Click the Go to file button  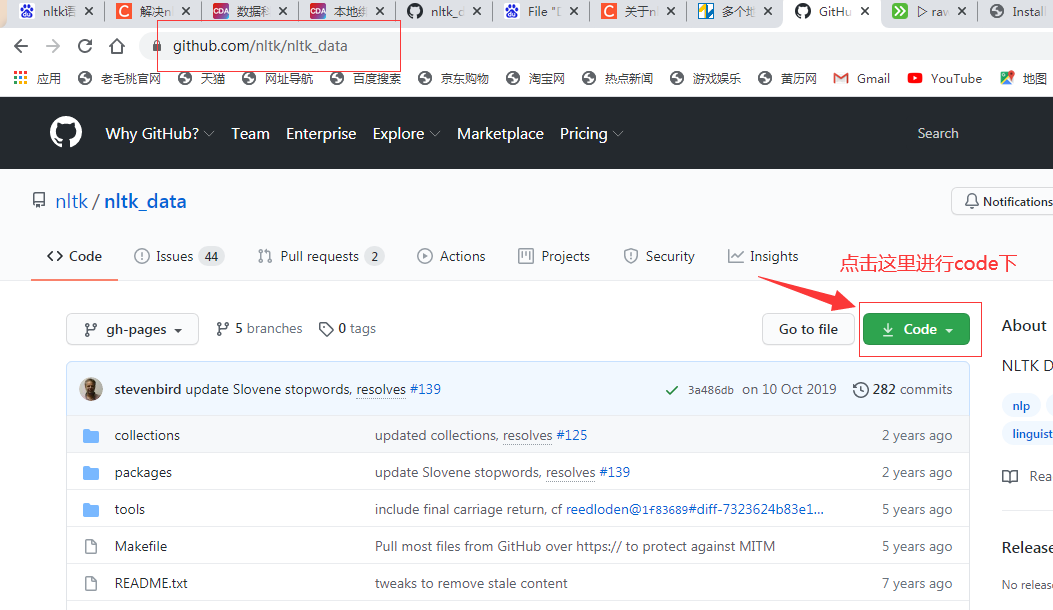(x=809, y=329)
